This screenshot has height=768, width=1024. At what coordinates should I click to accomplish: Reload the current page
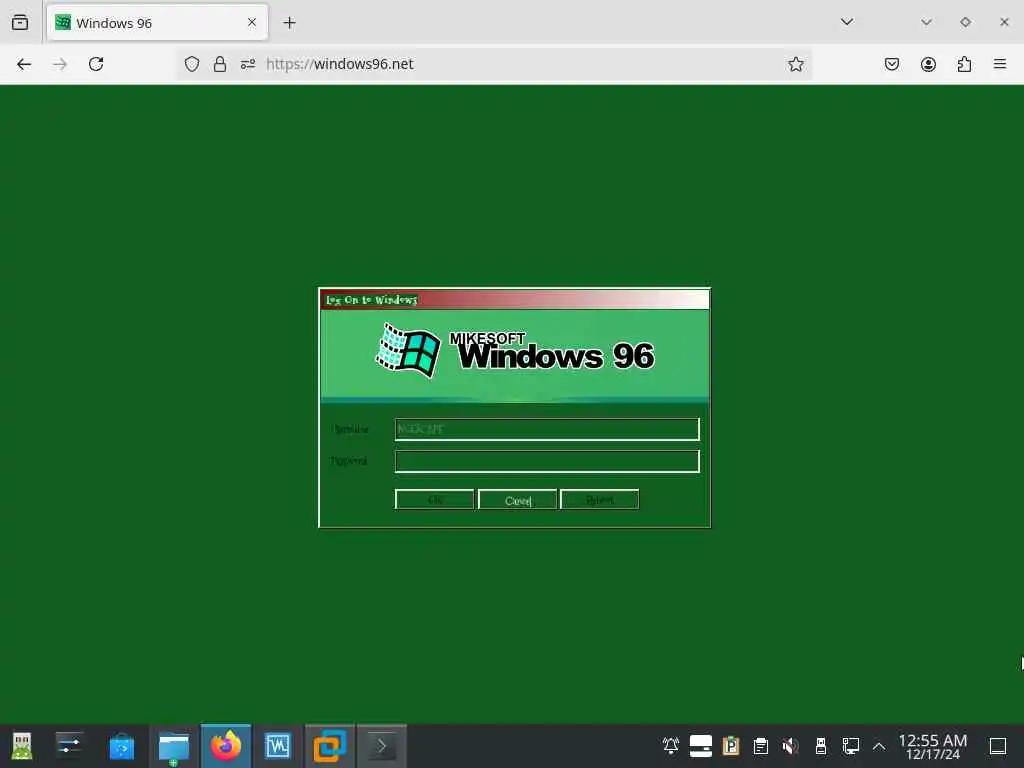coord(96,64)
